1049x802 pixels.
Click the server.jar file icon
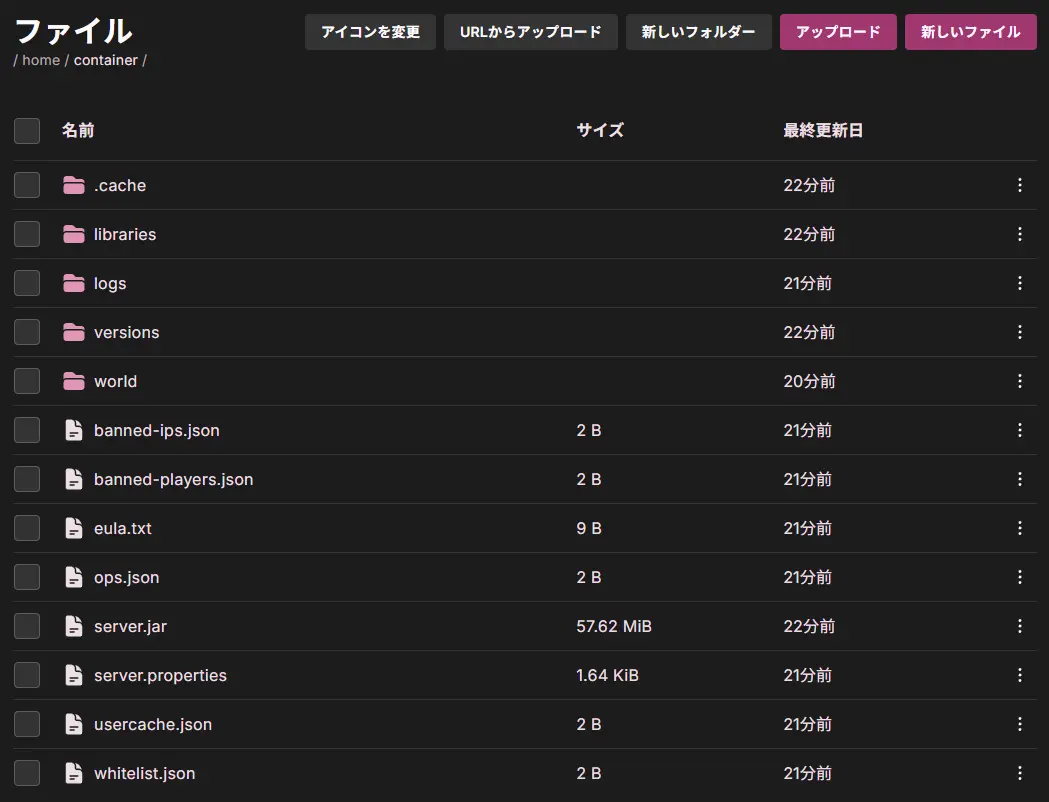[x=74, y=626]
